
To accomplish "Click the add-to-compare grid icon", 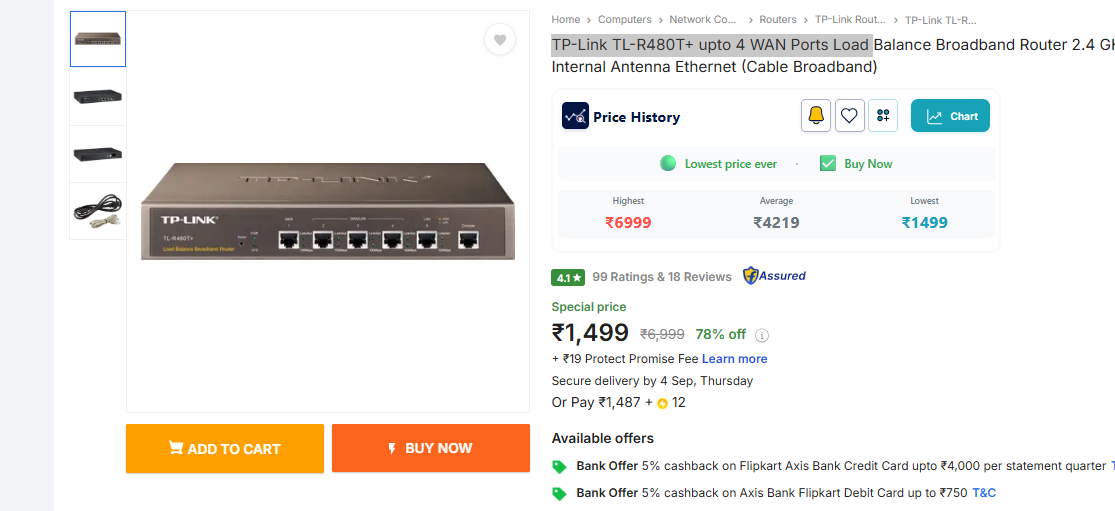I will click(x=882, y=116).
